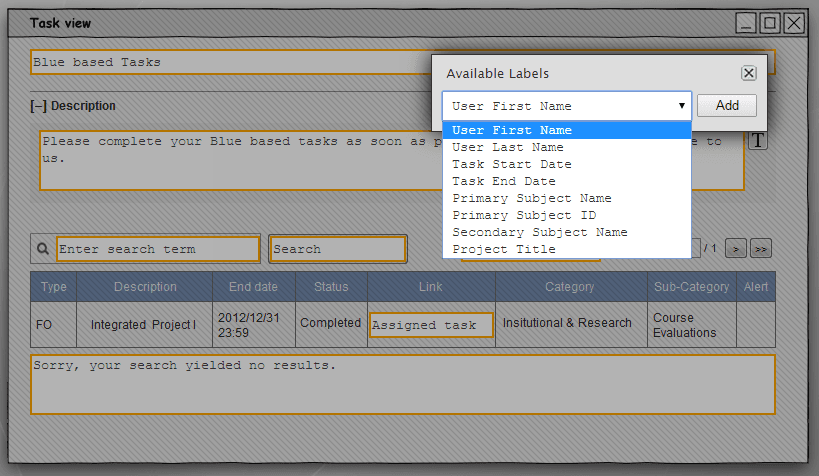Sort by End date column header
The width and height of the screenshot is (819, 476).
click(x=254, y=287)
